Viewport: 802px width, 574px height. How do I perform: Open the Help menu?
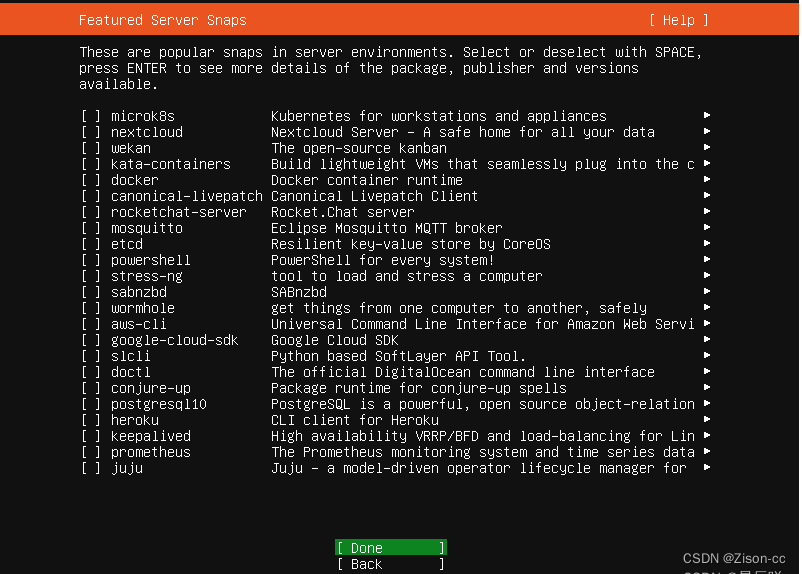(x=678, y=20)
